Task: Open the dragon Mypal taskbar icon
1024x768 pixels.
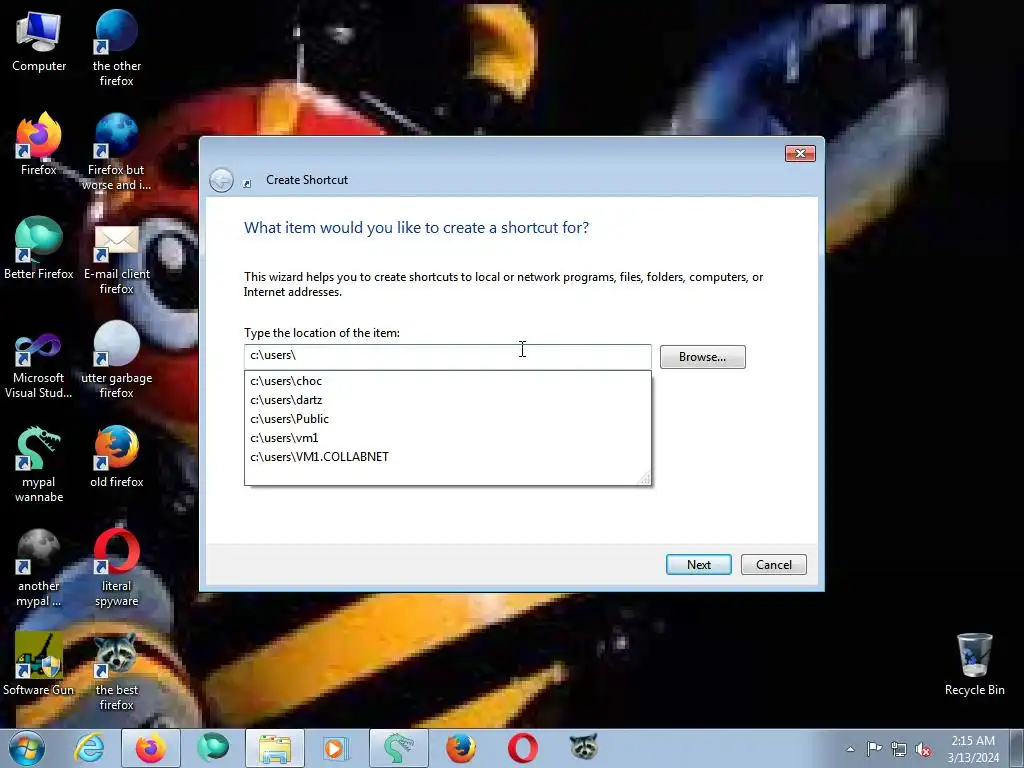Action: (x=399, y=748)
